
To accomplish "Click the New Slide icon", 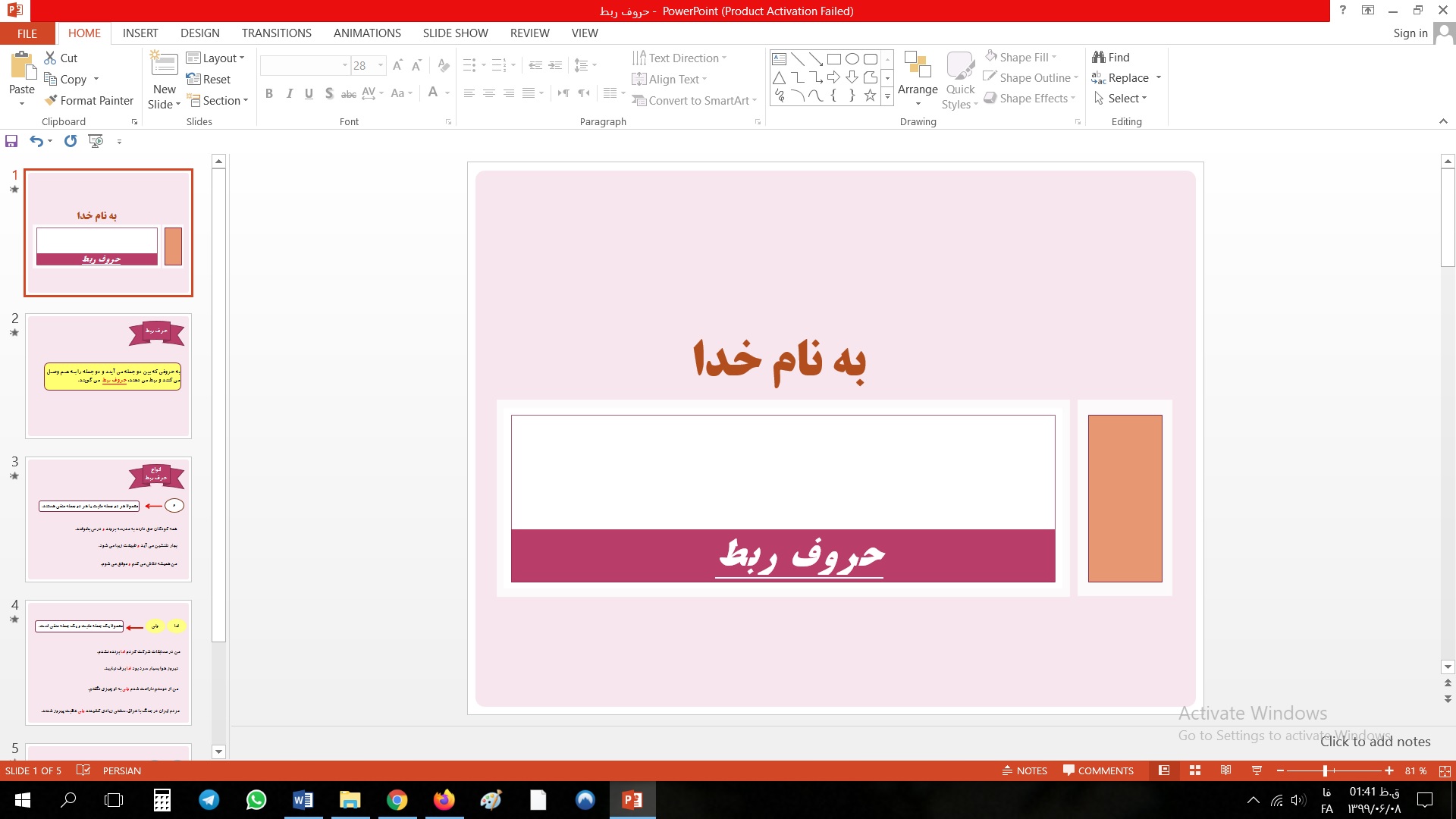I will [165, 64].
